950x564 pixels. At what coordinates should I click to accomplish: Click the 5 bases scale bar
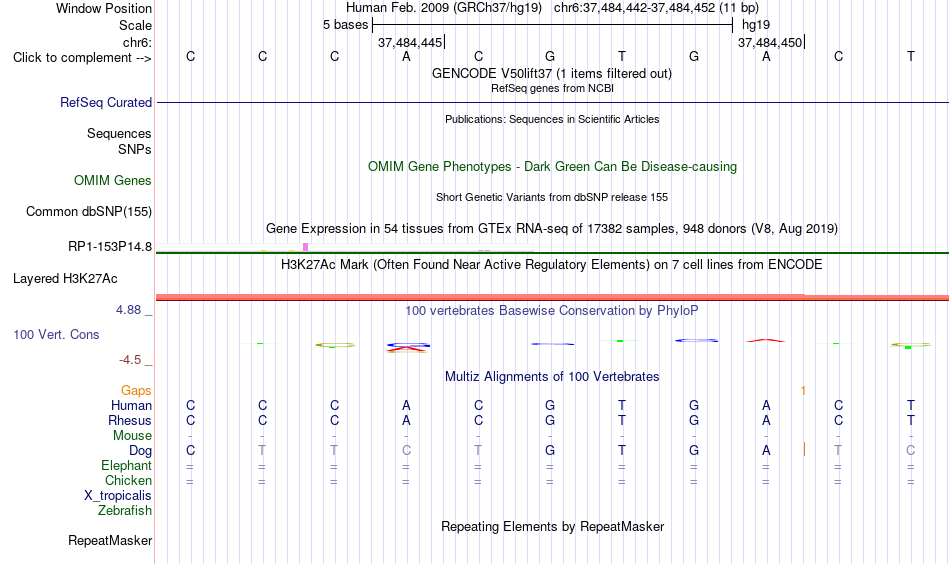552,25
